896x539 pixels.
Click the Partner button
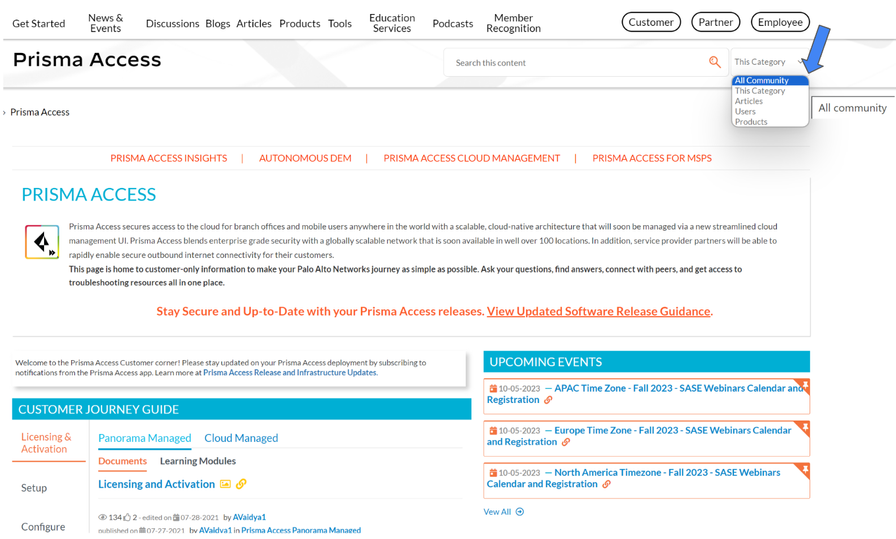point(715,22)
